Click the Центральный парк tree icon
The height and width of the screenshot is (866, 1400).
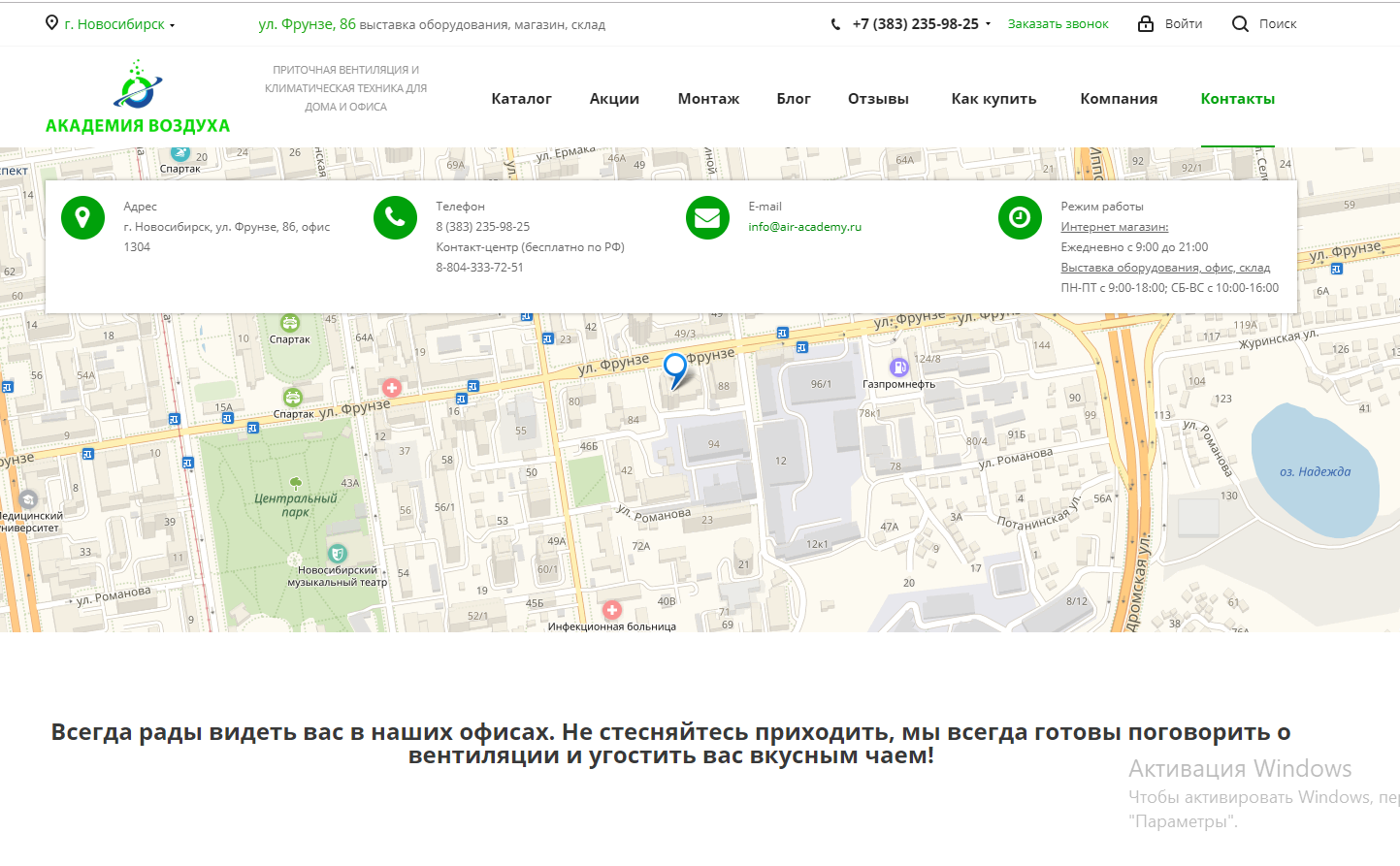pos(296,482)
